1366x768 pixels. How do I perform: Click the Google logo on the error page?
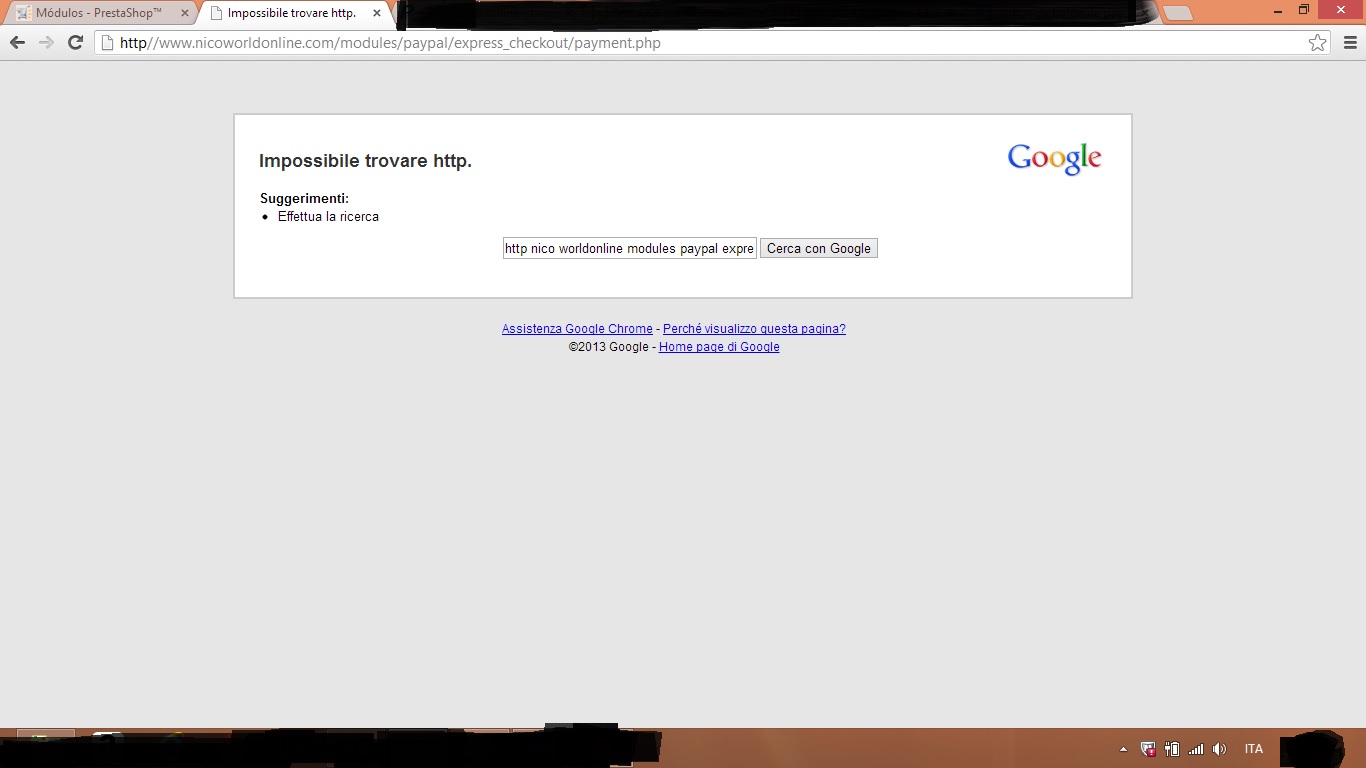(x=1054, y=159)
